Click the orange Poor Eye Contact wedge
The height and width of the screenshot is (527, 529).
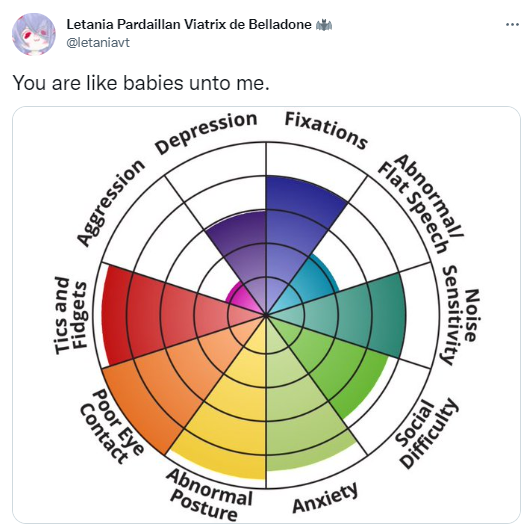pos(175,378)
